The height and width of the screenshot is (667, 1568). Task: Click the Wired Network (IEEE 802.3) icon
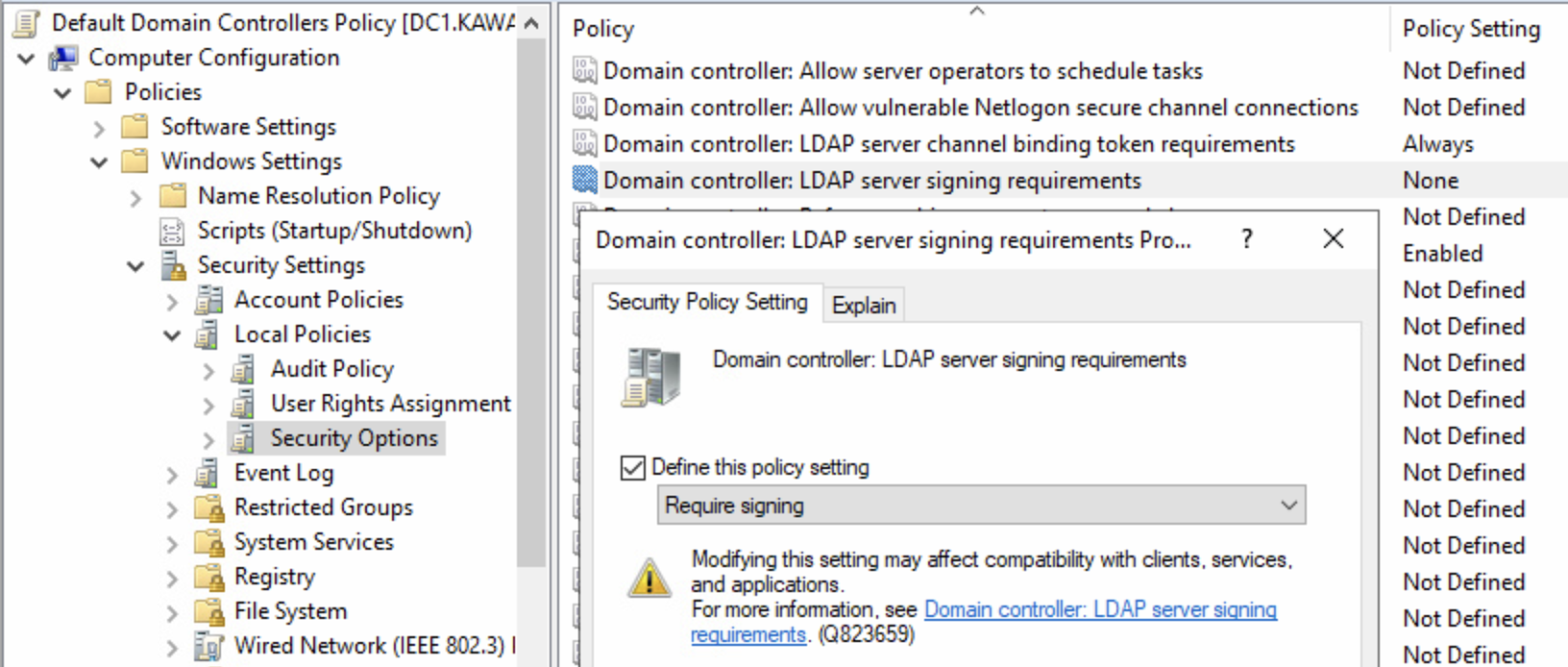click(x=208, y=646)
